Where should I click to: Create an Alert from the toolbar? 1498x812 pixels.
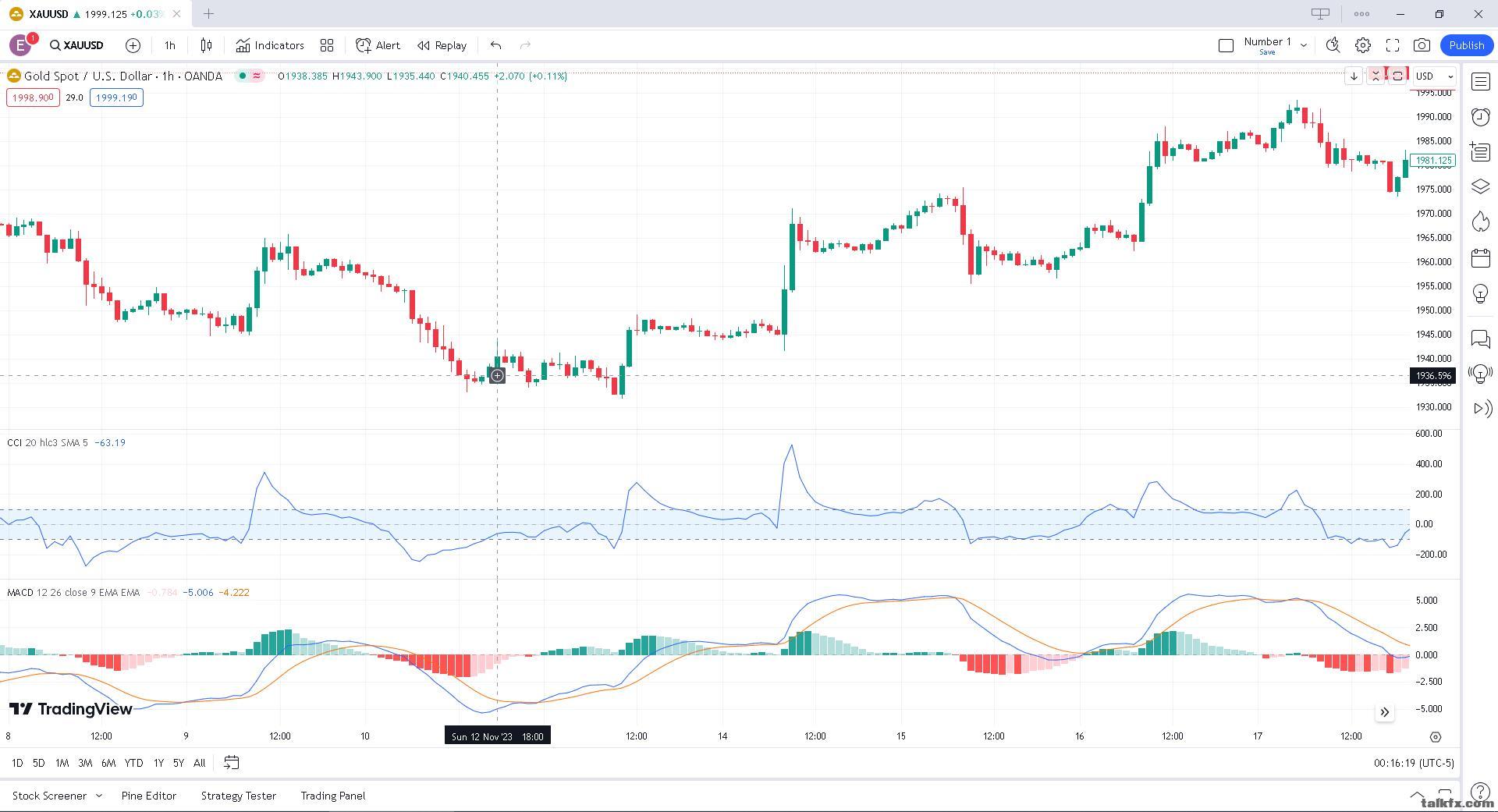coord(378,45)
